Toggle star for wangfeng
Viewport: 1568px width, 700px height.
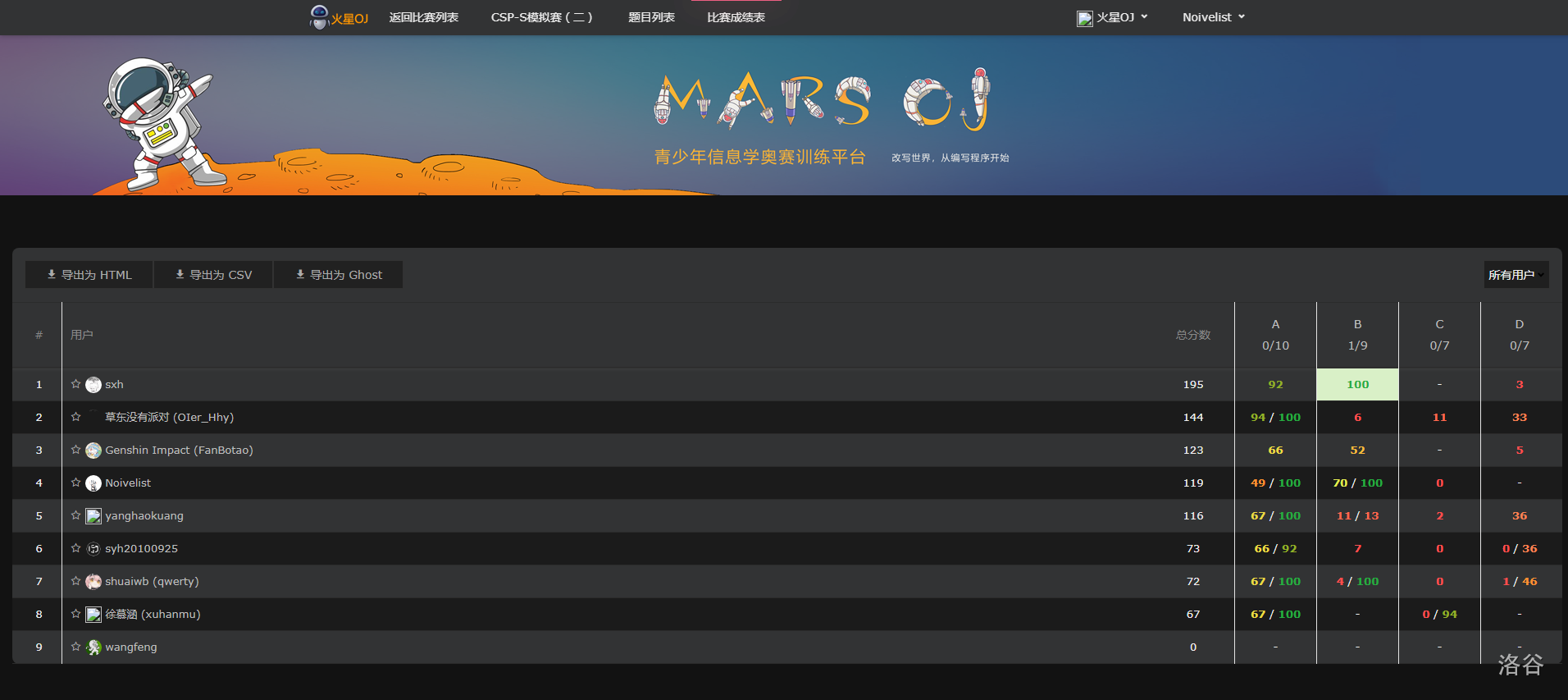click(75, 647)
